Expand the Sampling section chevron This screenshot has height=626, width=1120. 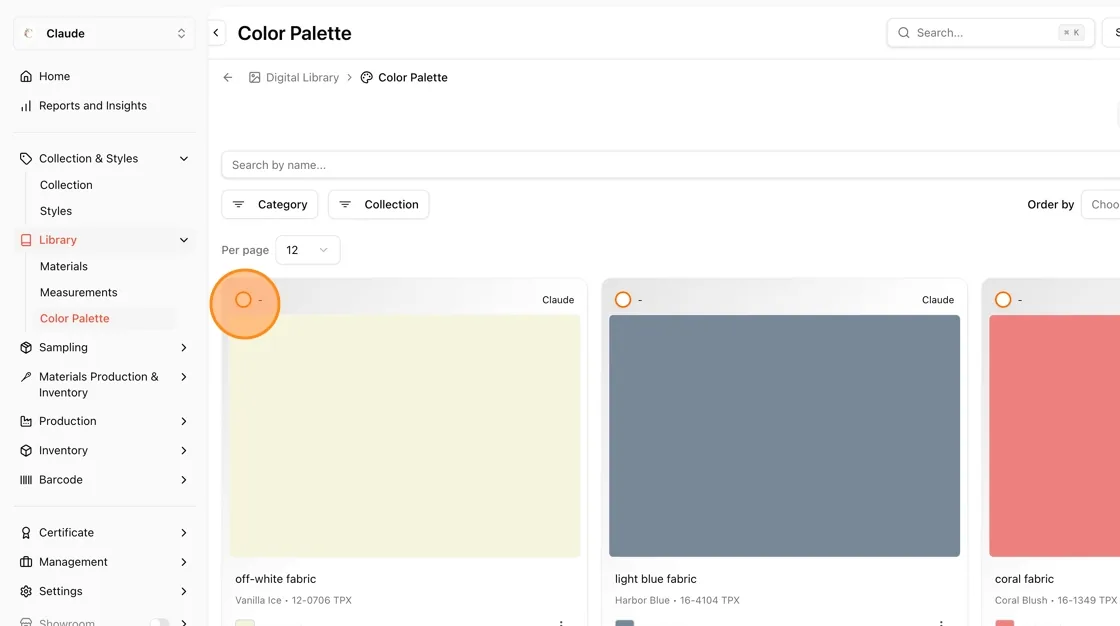point(184,347)
